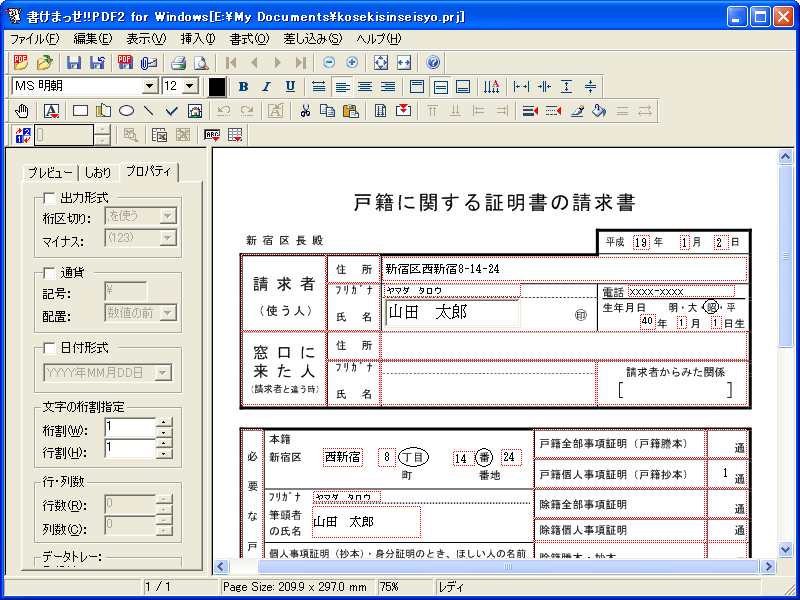Click the solid line style icon
Image resolution: width=800 pixels, height=600 pixels.
530,111
